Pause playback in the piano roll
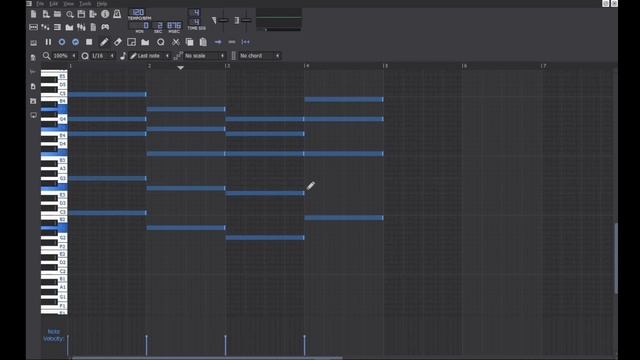Screen dimensions: 640x360 [x=48, y=42]
